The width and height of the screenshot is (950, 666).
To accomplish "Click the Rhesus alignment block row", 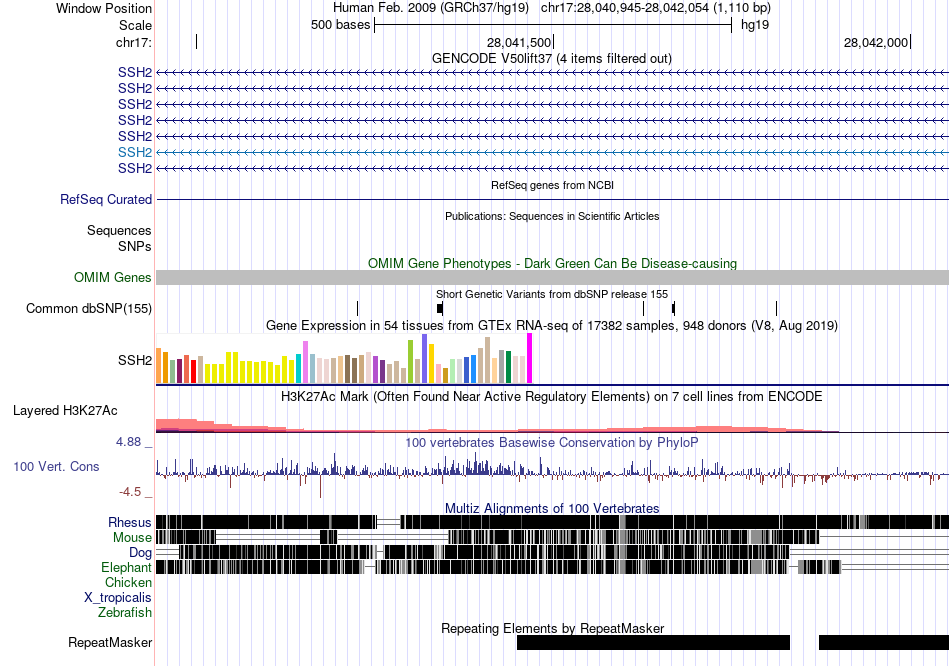I will coord(553,522).
